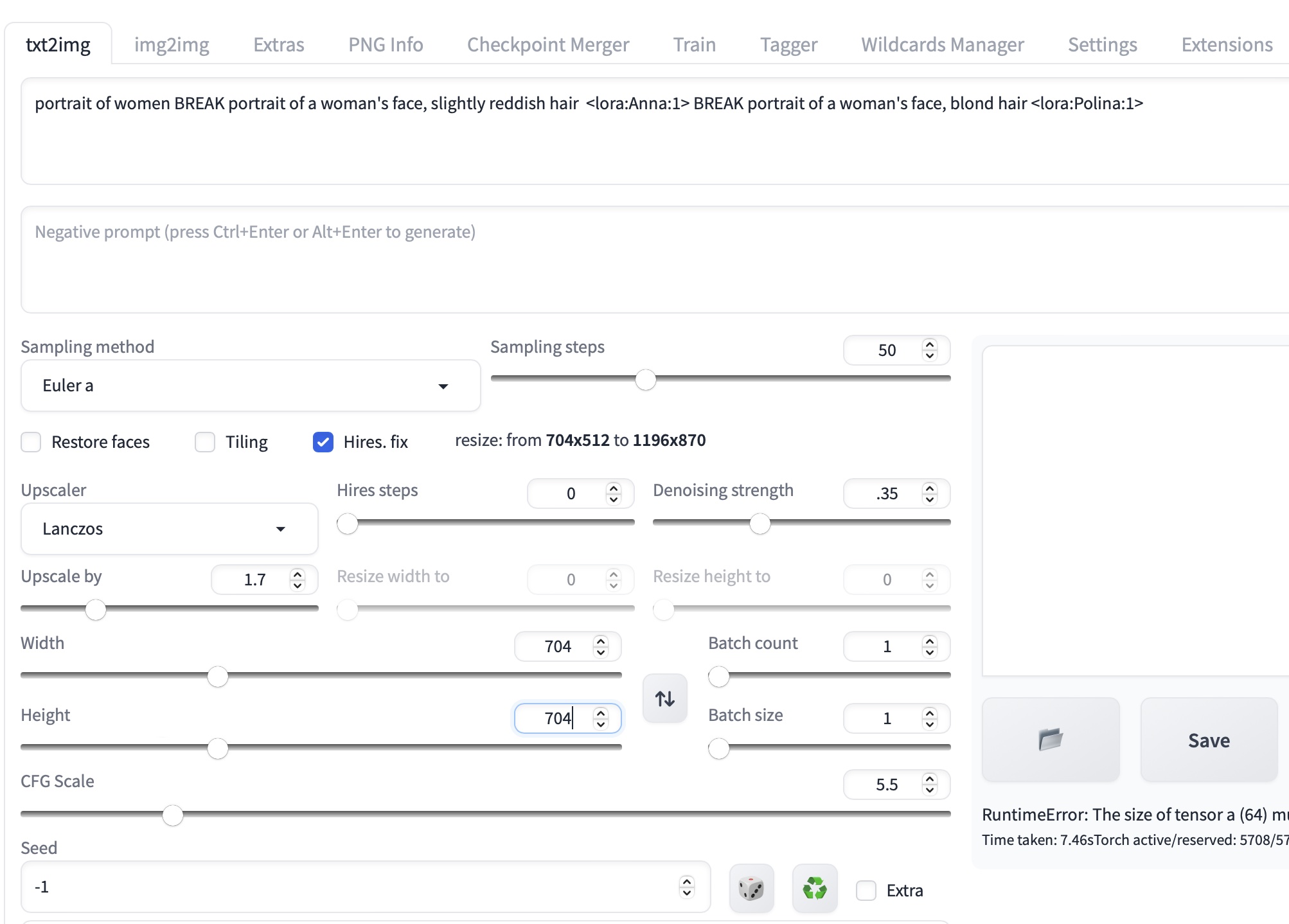Image resolution: width=1289 pixels, height=924 pixels.
Task: Increase Batch count using the up stepper arrow
Action: 930,641
